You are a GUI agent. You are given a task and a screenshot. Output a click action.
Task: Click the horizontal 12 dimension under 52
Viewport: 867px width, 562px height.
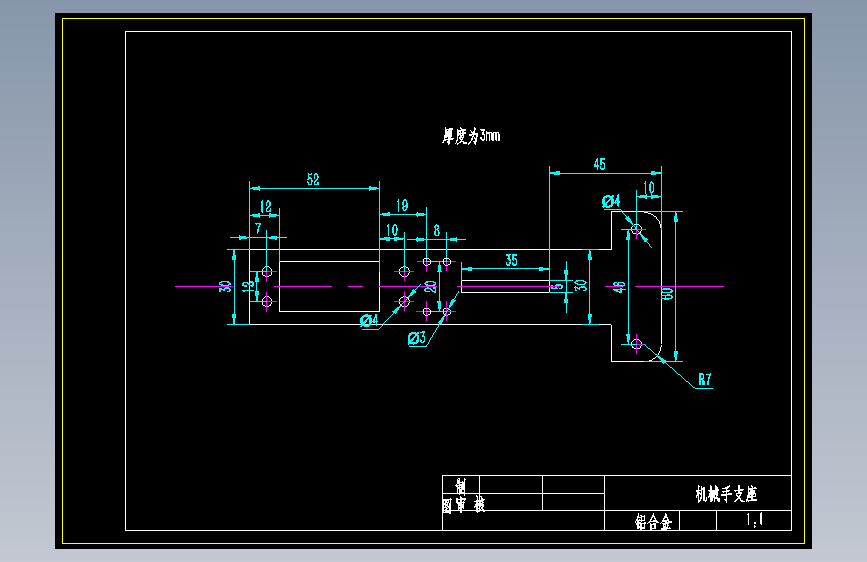(265, 206)
